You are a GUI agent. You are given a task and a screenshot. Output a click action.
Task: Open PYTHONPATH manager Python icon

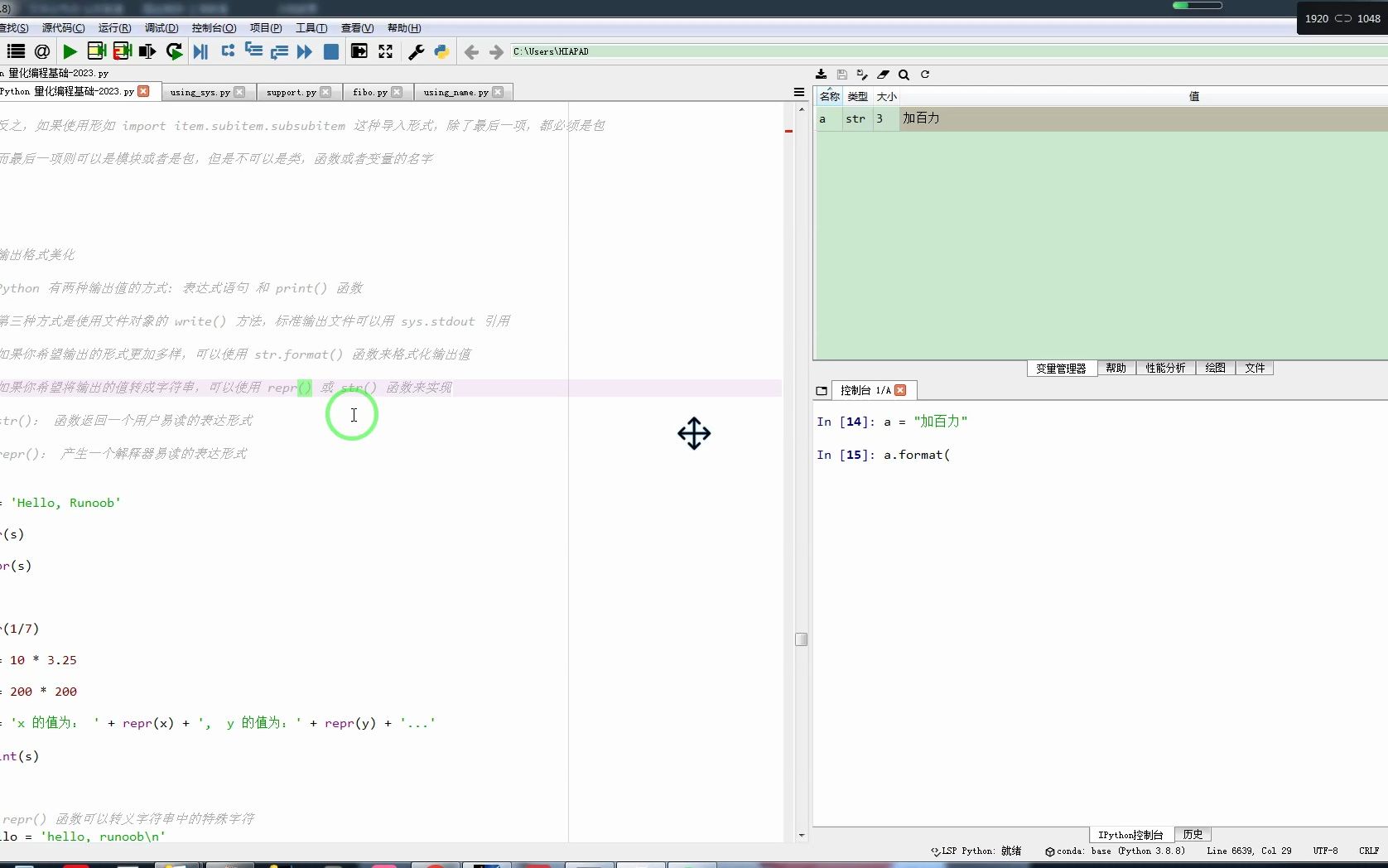pos(441,51)
